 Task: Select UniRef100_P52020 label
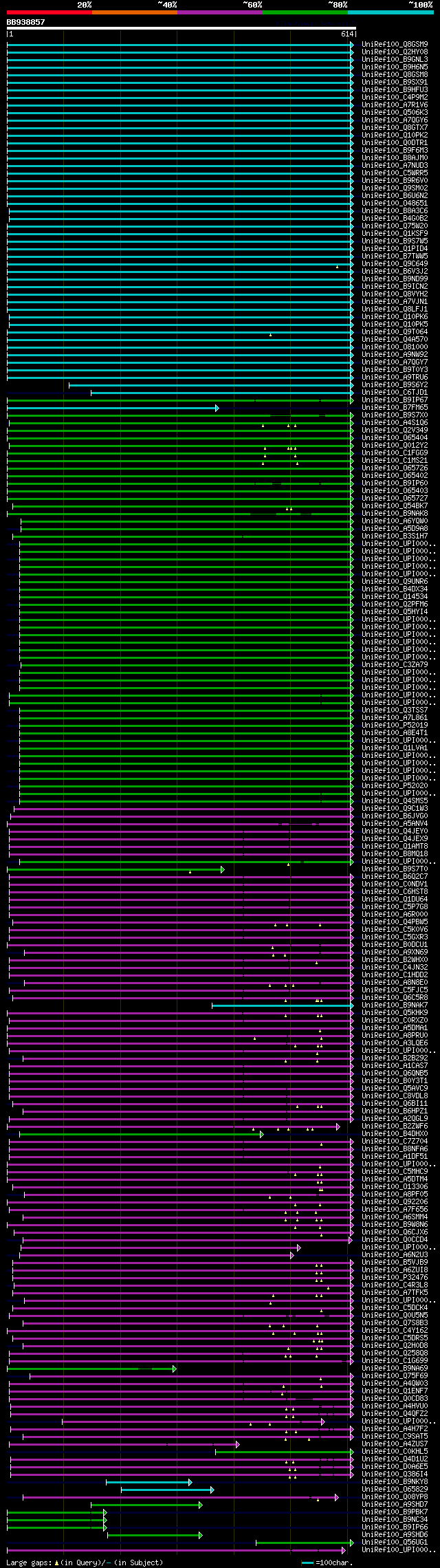point(395,786)
